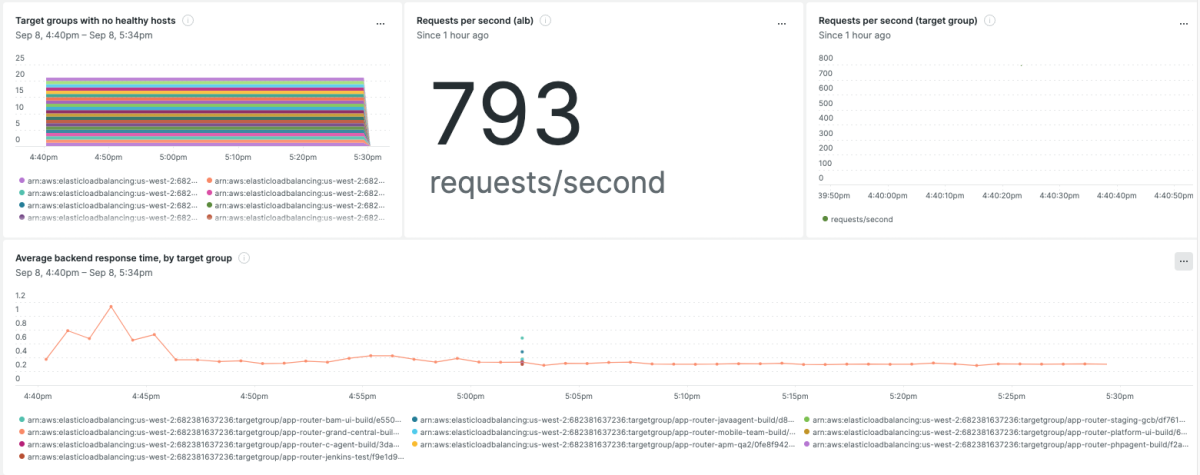Hide app-router-staging-gcb series via legend
This screenshot has height=475, width=1200.
pyautogui.click(x=1000, y=420)
